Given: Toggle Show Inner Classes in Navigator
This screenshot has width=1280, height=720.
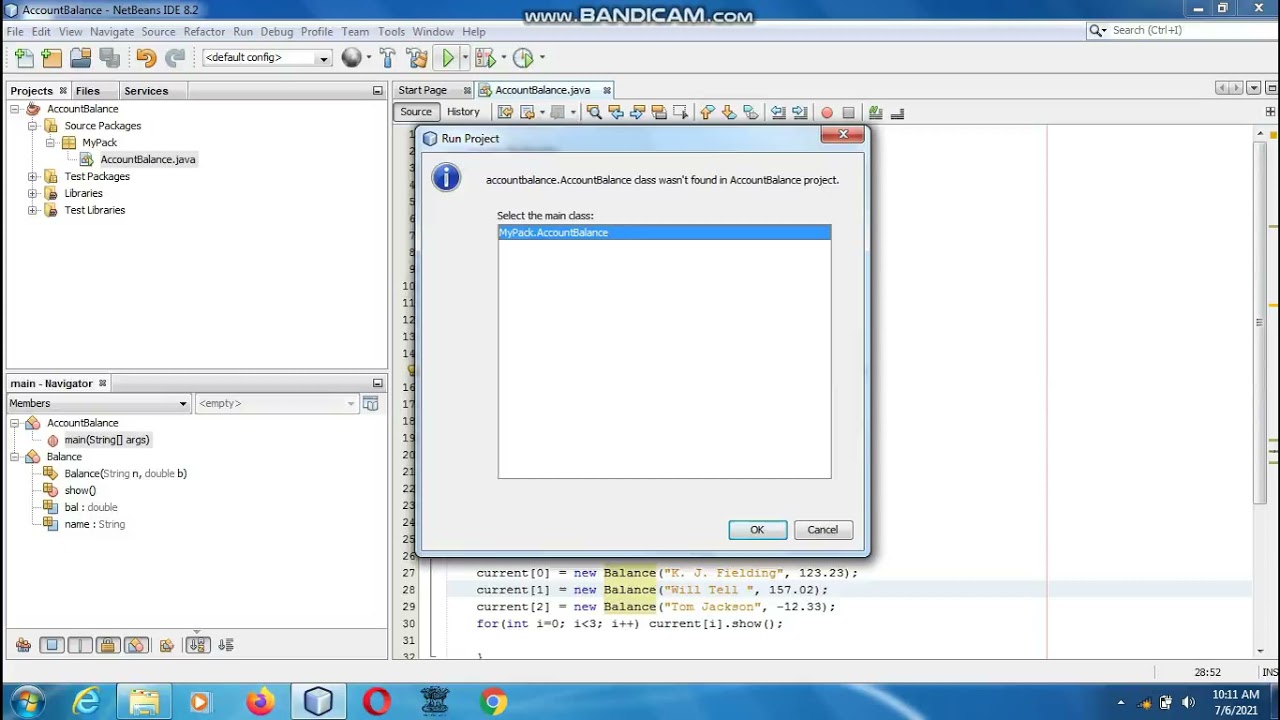Looking at the screenshot, I should pos(136,645).
